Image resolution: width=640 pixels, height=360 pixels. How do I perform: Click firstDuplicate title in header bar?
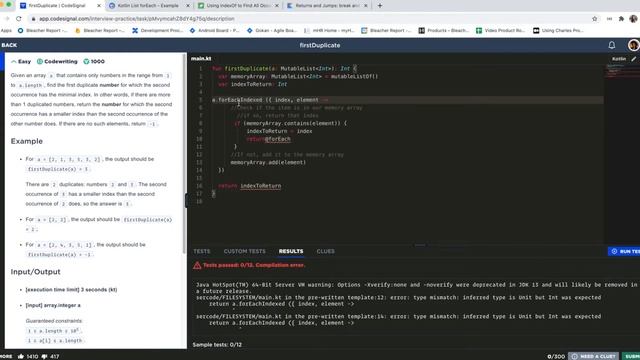click(320, 45)
